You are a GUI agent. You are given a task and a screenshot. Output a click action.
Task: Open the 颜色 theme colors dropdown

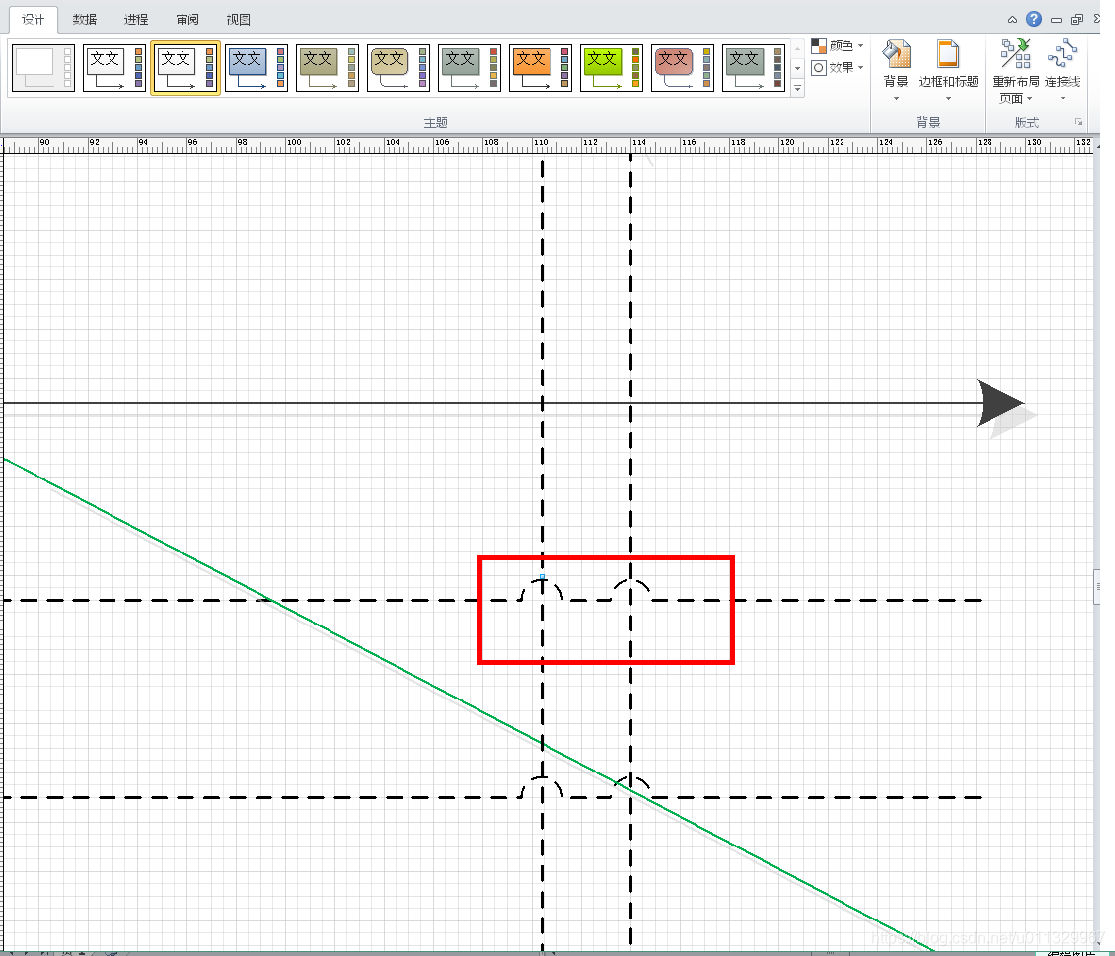(x=837, y=46)
